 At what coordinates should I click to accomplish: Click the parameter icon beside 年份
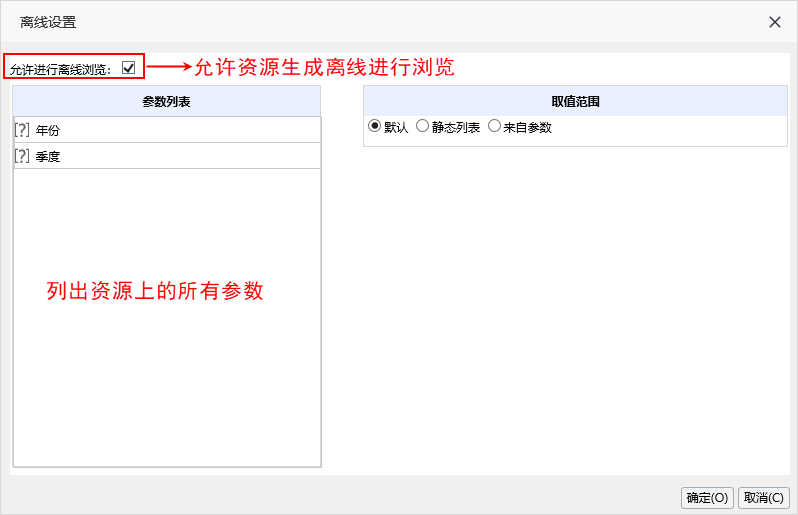(x=22, y=130)
